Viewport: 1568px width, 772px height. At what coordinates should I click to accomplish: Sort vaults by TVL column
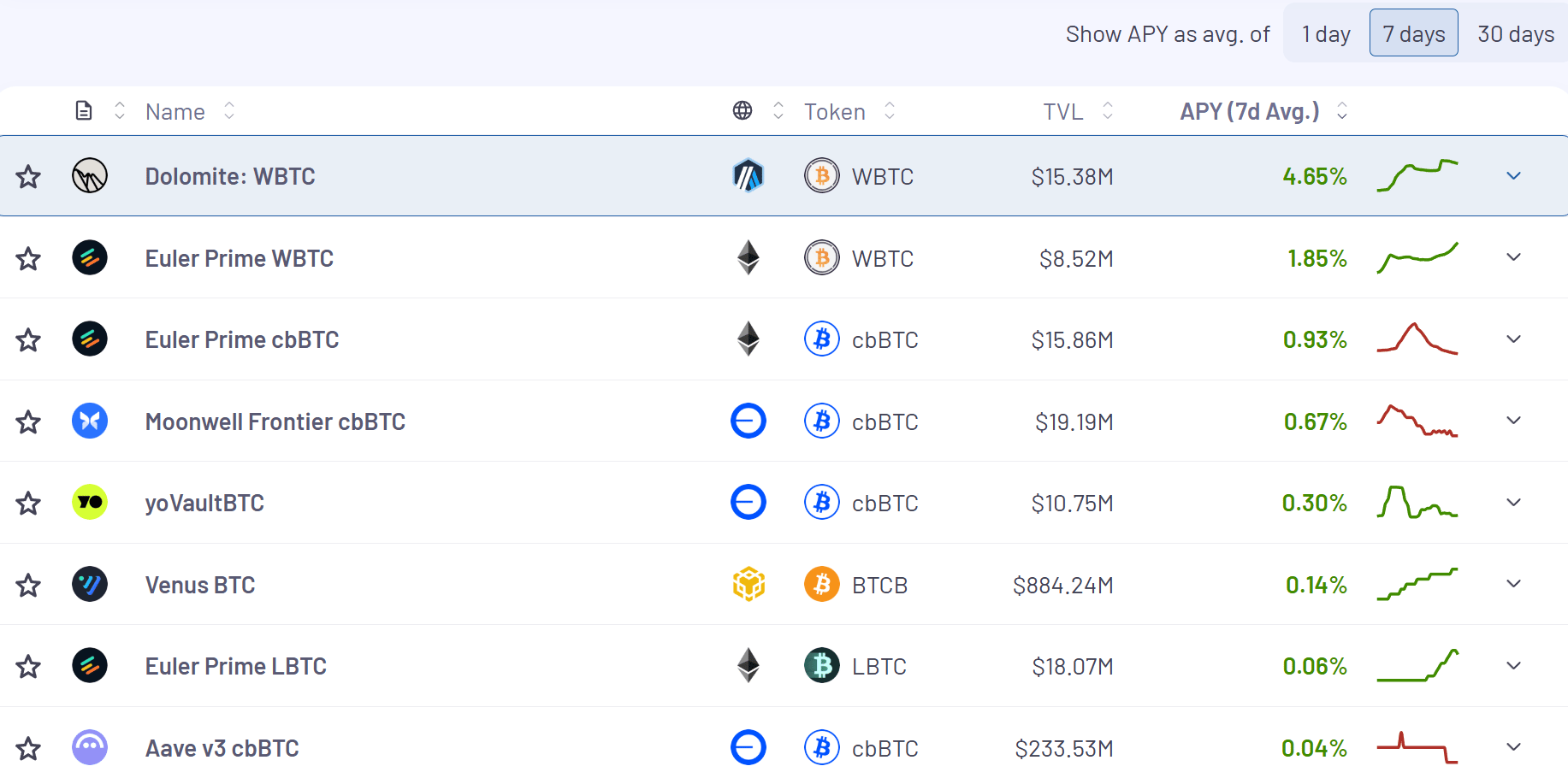tap(1078, 111)
